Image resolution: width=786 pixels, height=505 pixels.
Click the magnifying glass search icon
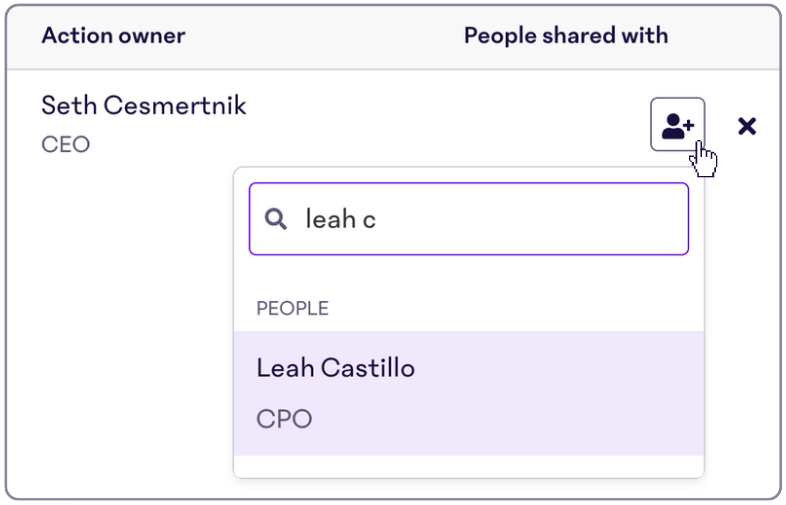276,219
